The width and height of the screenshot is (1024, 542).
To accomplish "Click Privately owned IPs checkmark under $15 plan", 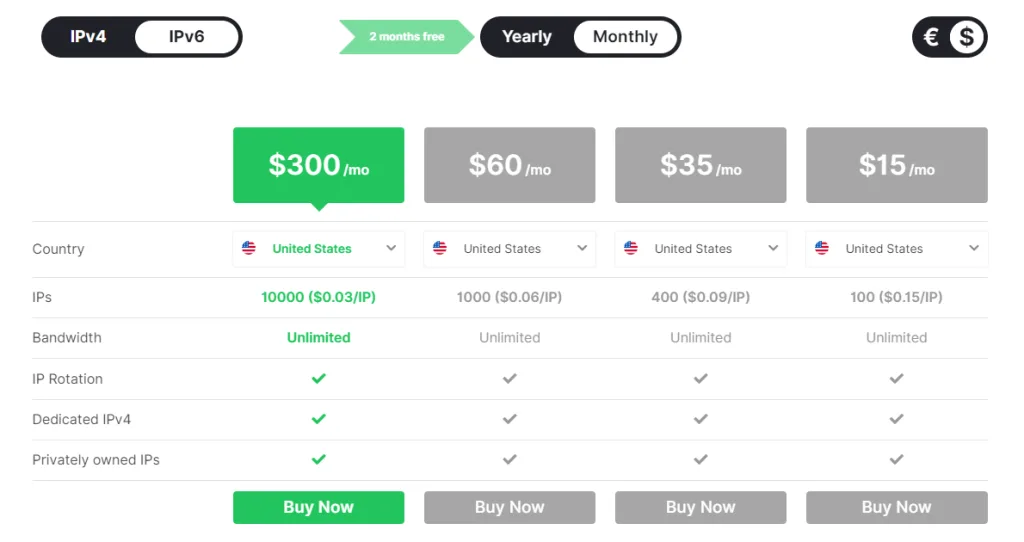I will (897, 460).
